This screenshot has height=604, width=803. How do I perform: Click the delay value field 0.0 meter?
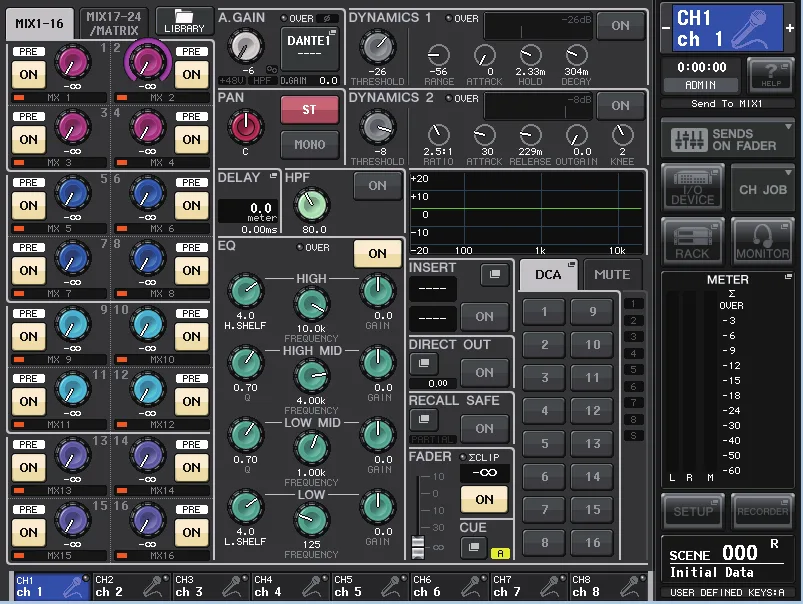tap(248, 212)
